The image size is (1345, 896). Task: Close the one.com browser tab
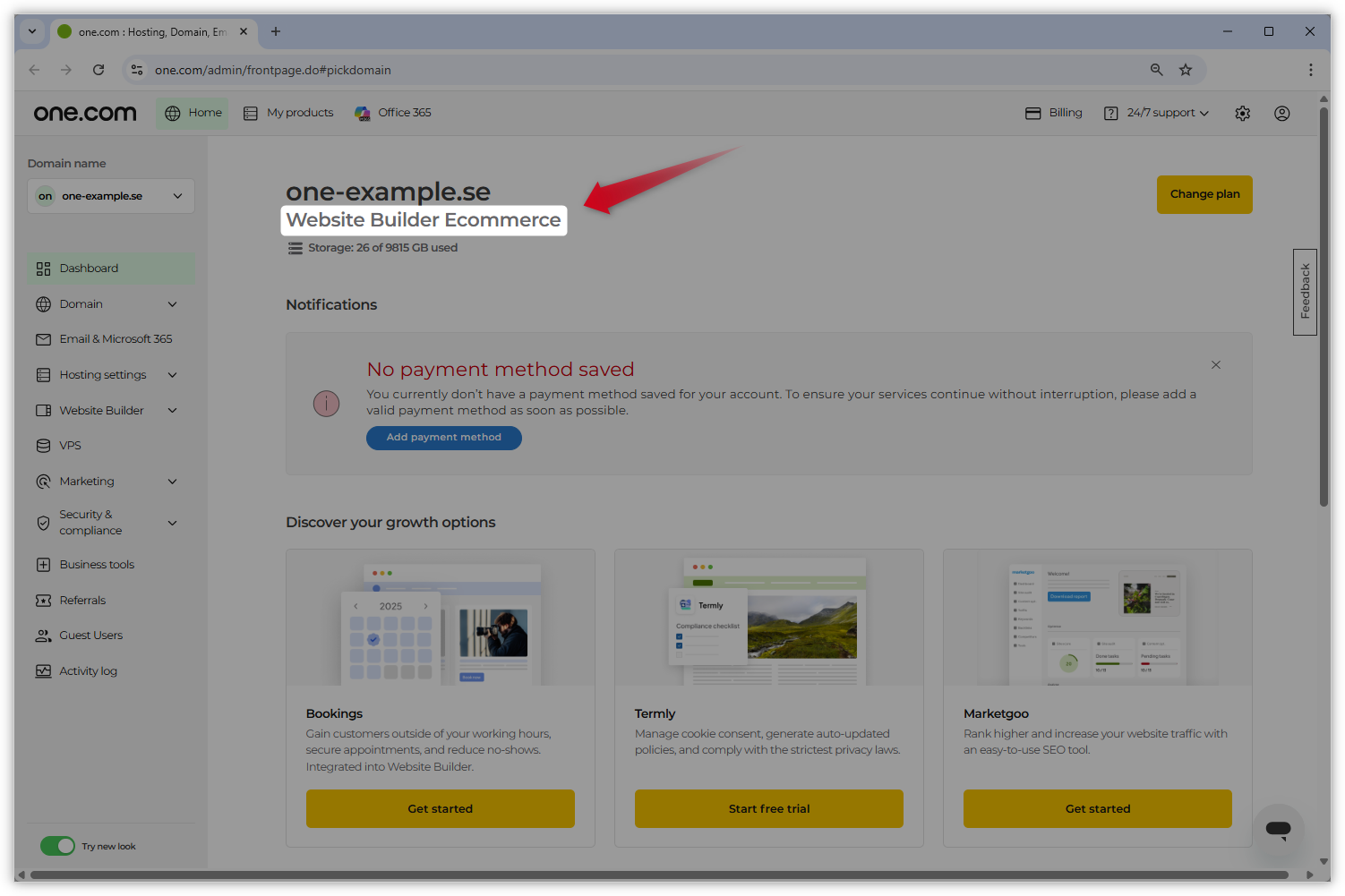tap(244, 31)
